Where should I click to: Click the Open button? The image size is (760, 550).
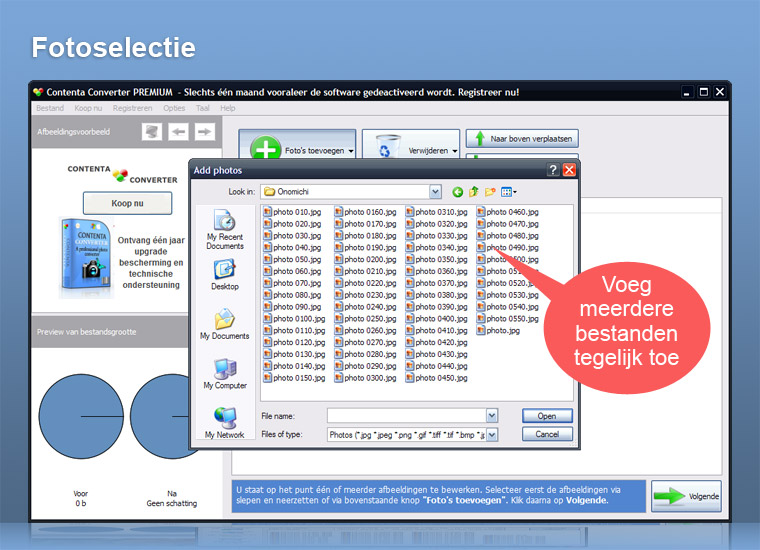tap(547, 416)
